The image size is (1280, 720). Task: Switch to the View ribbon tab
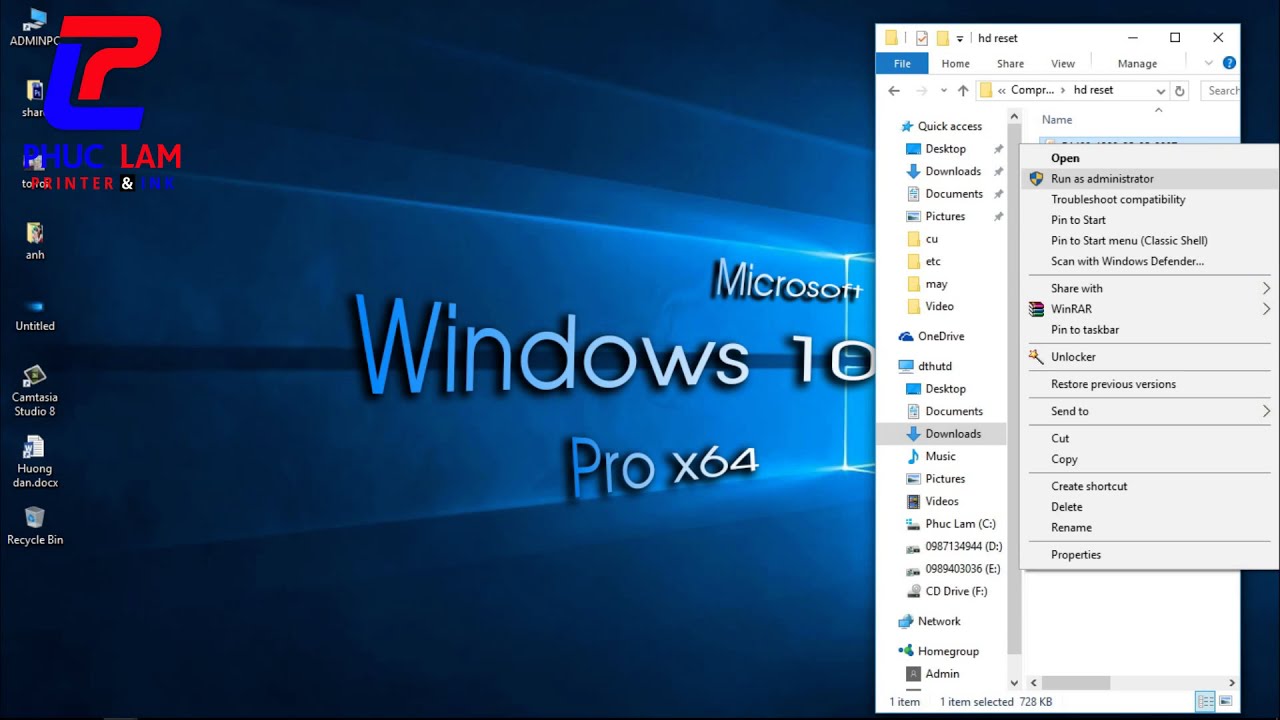[1063, 63]
